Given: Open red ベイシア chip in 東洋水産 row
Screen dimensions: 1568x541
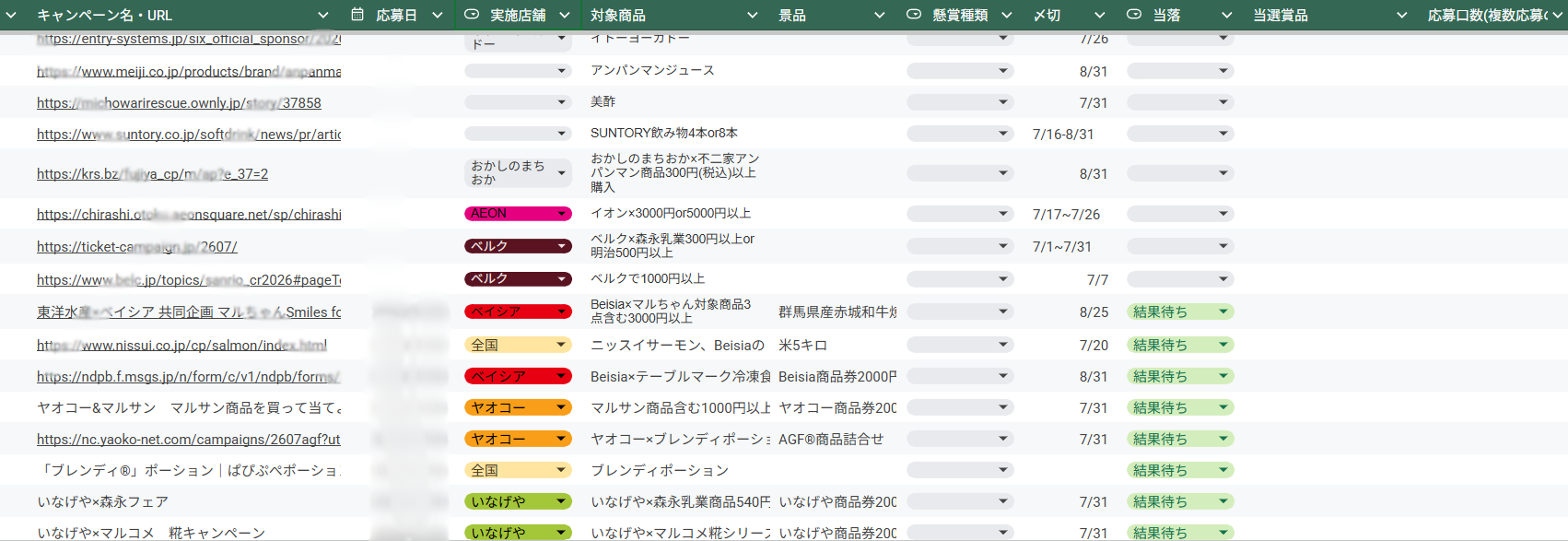Looking at the screenshot, I should point(518,312).
